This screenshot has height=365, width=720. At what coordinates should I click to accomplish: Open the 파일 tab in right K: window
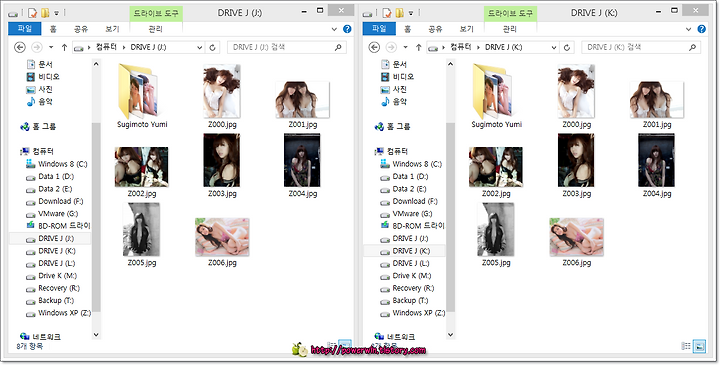[379, 29]
